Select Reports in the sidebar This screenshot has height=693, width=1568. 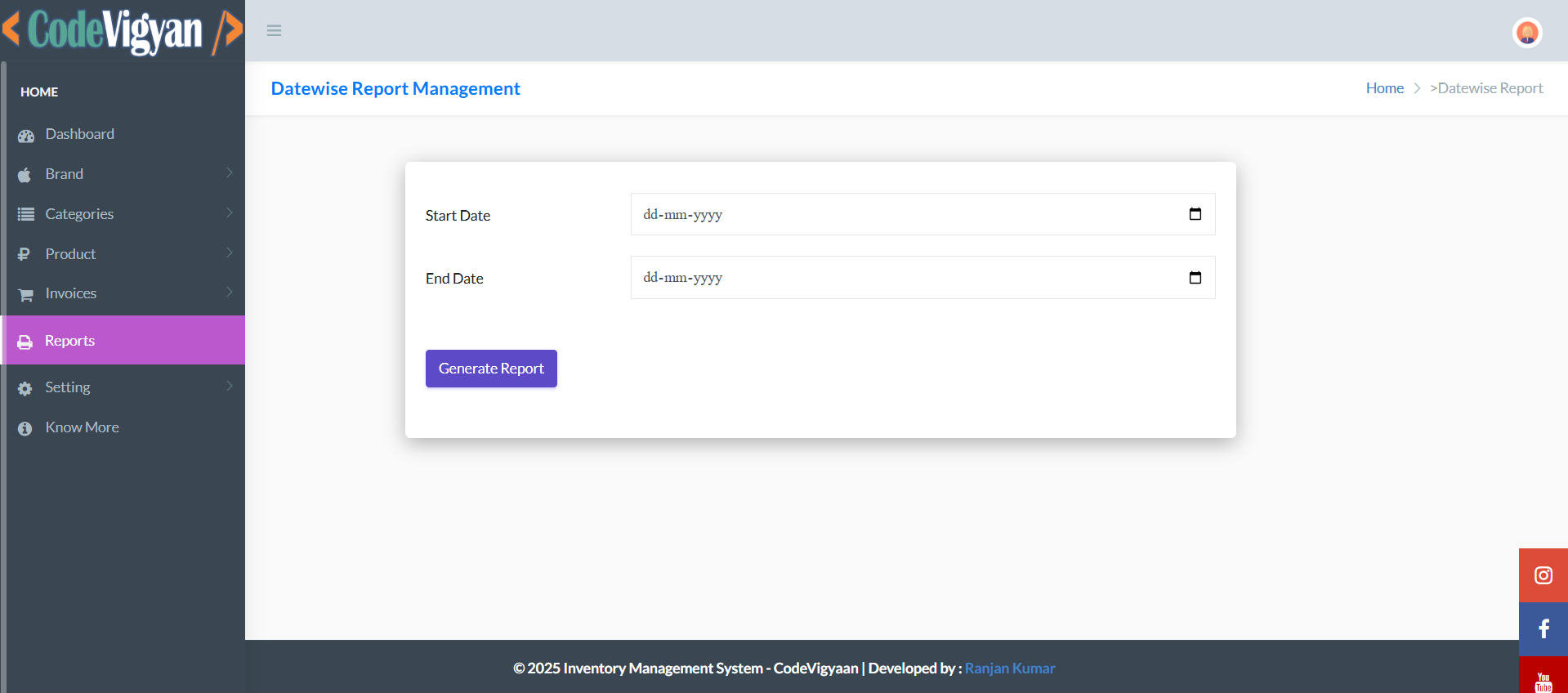pyautogui.click(x=69, y=341)
